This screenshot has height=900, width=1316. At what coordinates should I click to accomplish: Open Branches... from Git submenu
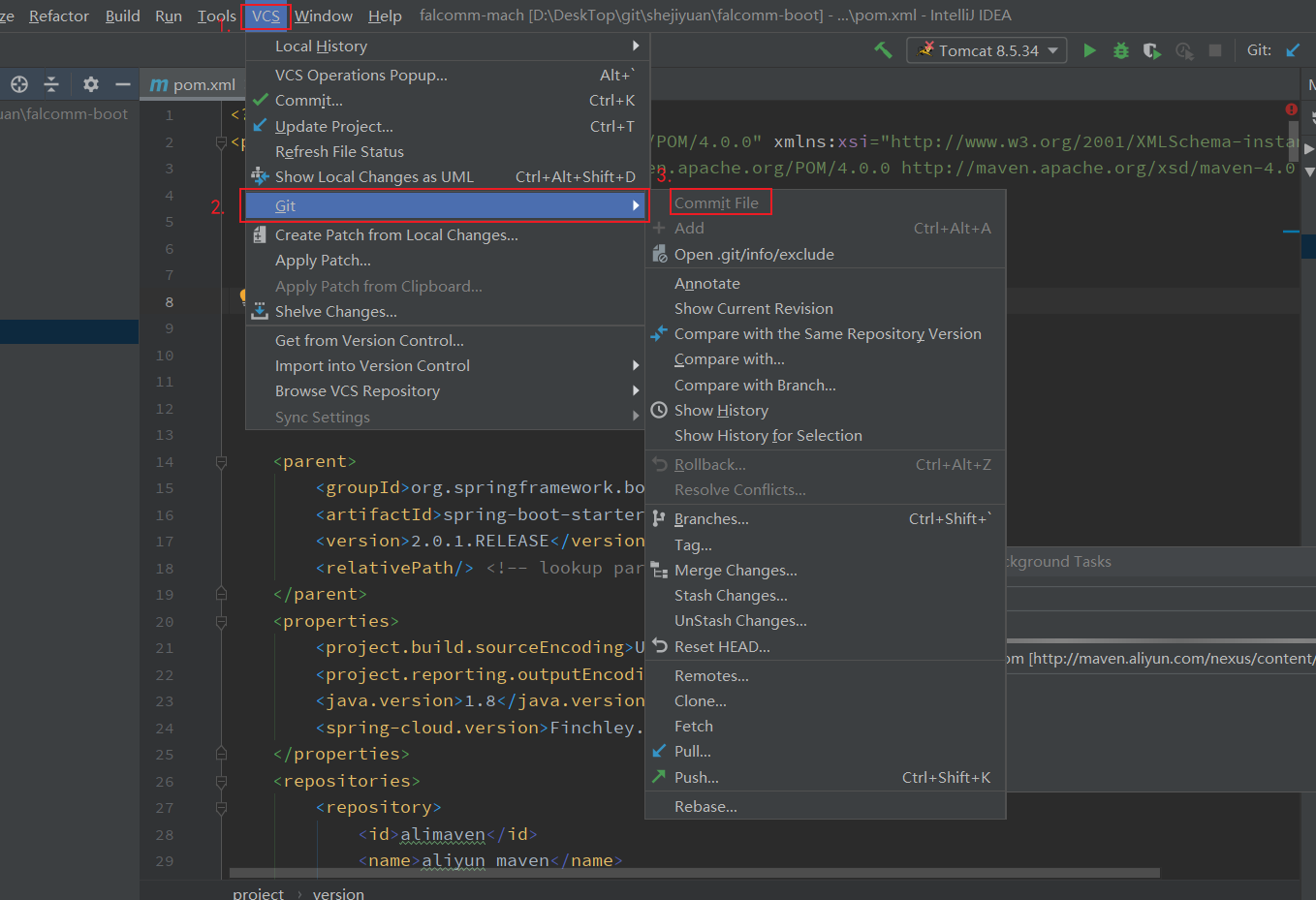[826, 518]
